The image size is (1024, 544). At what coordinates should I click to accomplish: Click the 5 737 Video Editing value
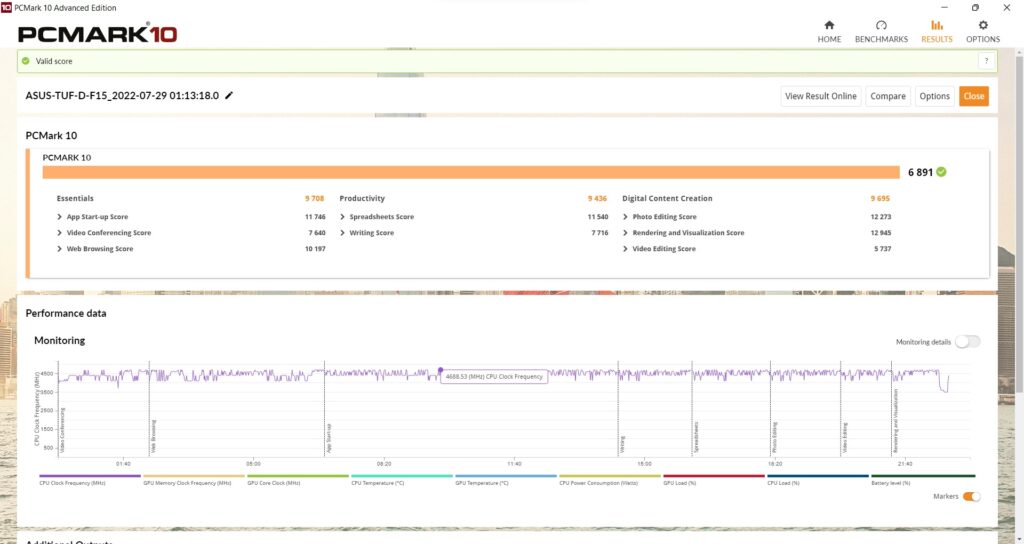pyautogui.click(x=882, y=249)
